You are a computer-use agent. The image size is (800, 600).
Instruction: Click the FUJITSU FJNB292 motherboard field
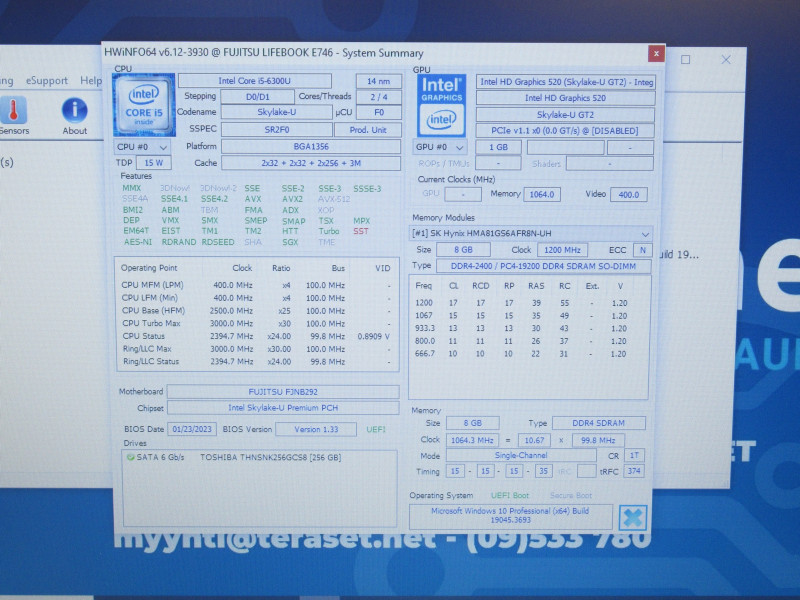[283, 392]
